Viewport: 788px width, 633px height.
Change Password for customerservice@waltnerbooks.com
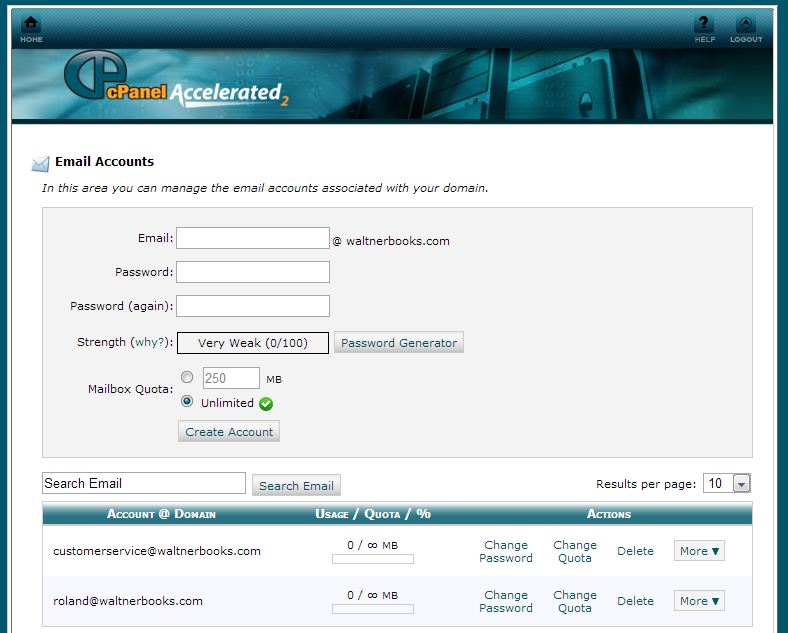[506, 551]
